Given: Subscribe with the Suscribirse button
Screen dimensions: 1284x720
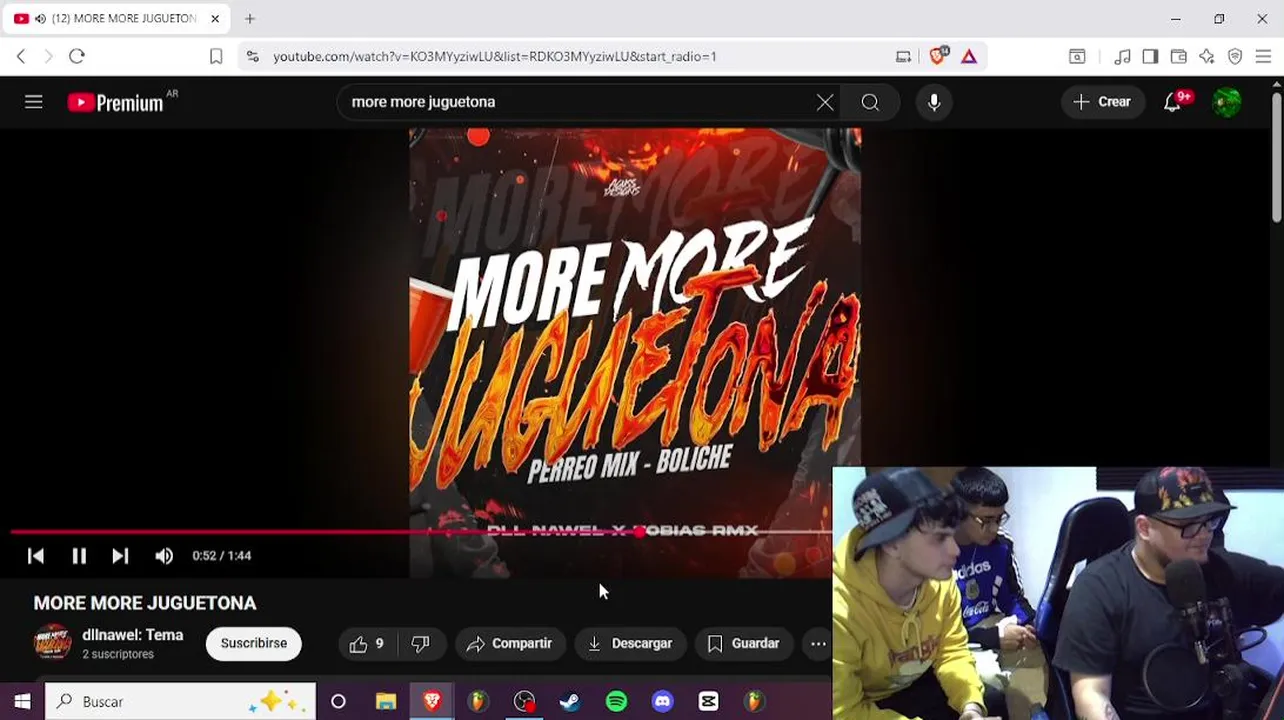Looking at the screenshot, I should click(254, 643).
